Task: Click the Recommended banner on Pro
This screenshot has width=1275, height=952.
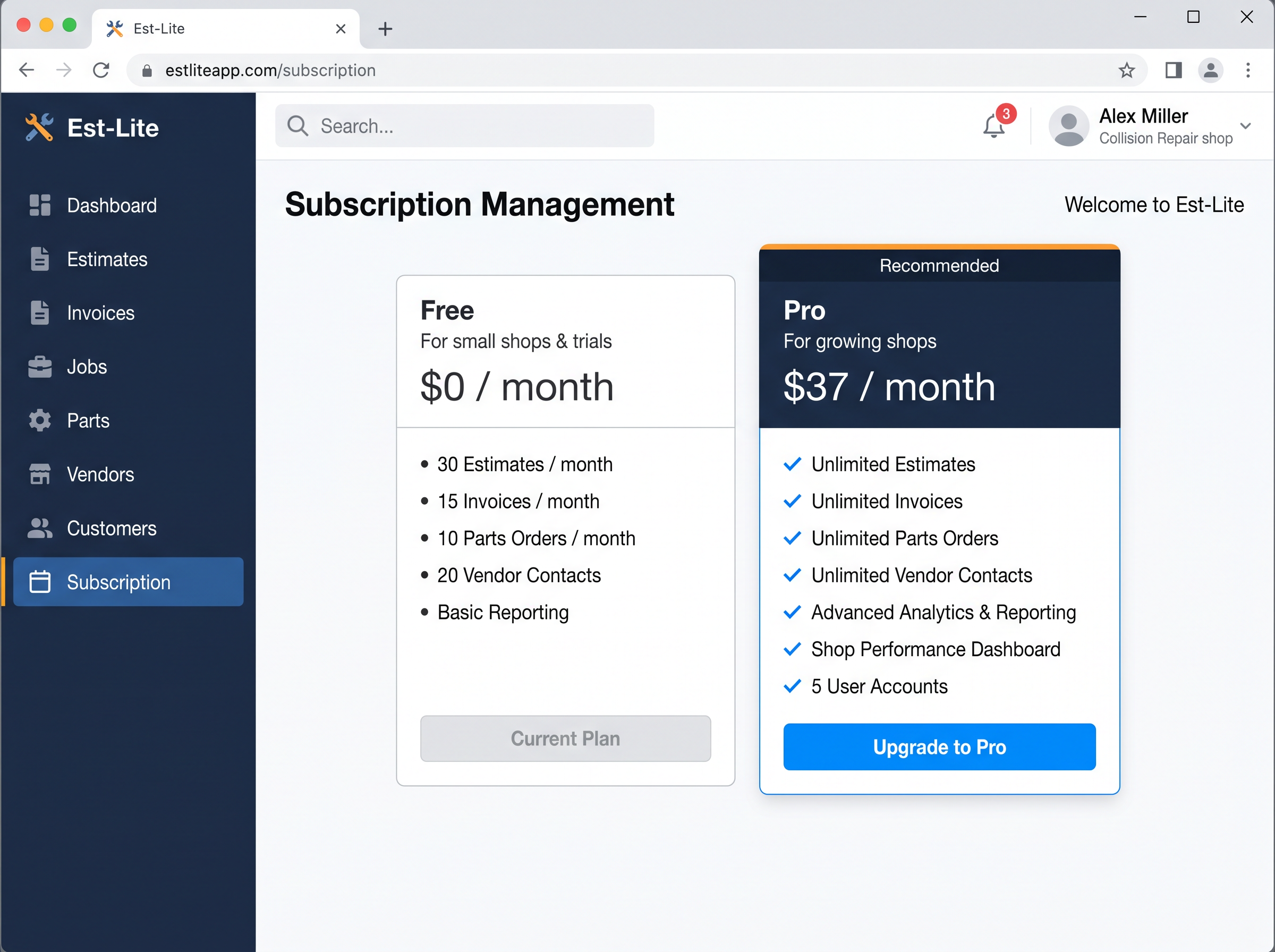Action: click(x=939, y=266)
